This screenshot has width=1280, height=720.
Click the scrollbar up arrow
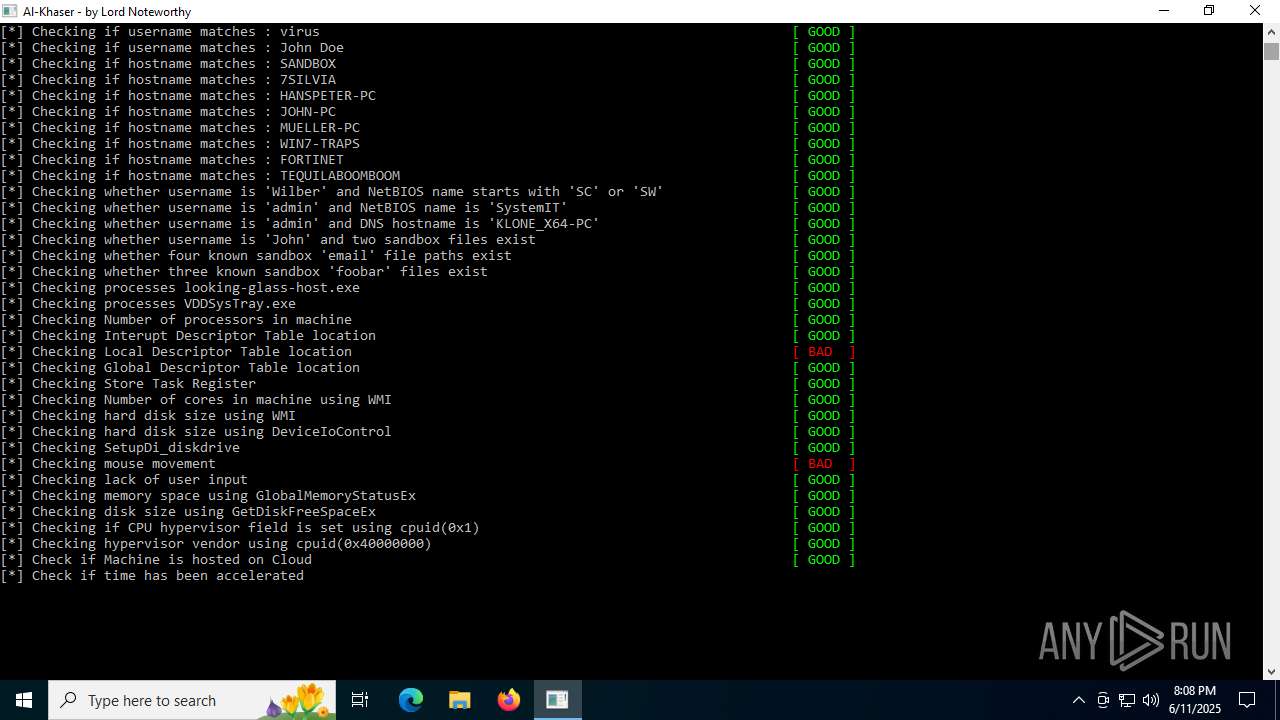pos(1271,32)
